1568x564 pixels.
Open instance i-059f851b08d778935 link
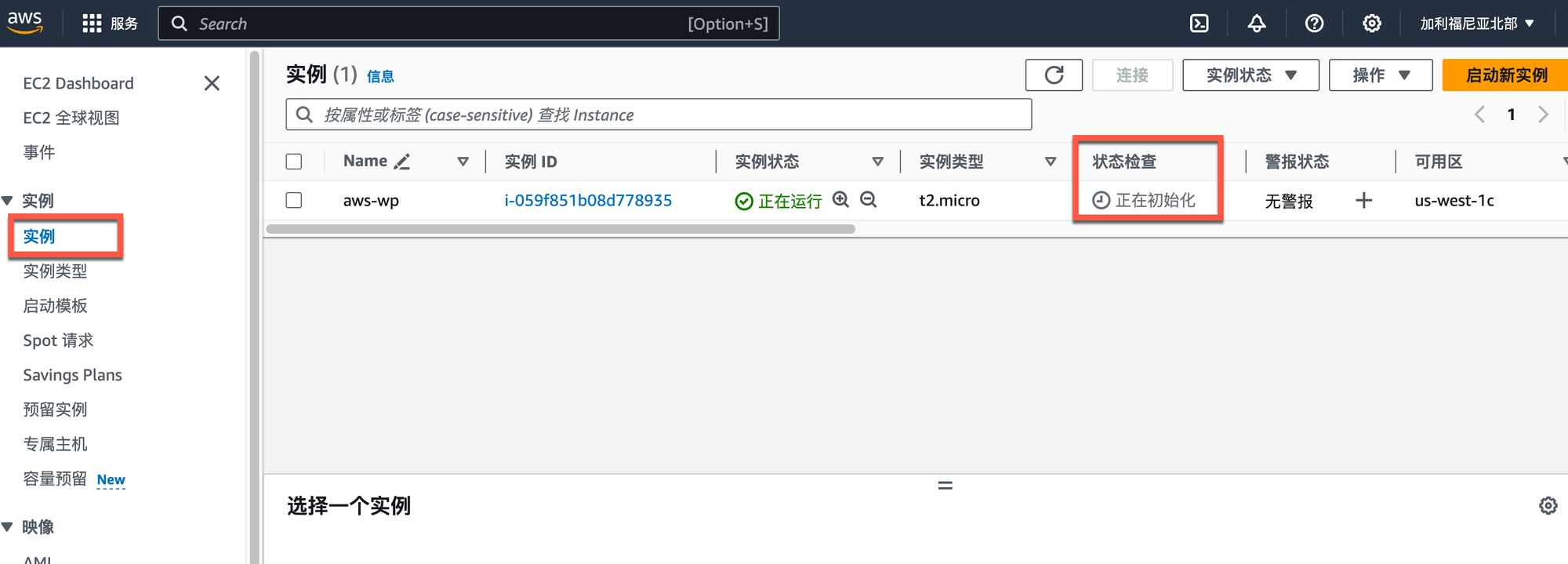pos(588,201)
